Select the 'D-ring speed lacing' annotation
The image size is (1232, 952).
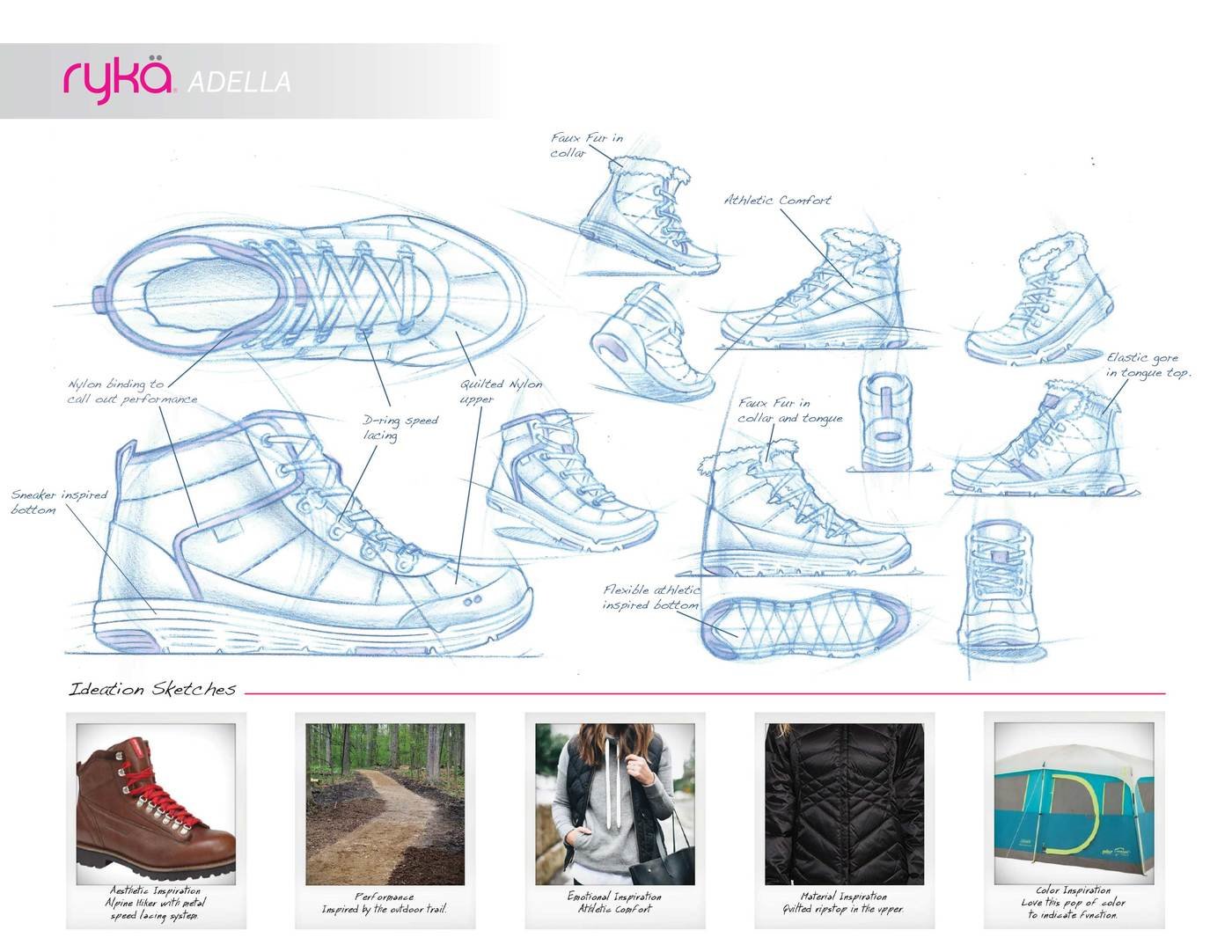click(400, 428)
